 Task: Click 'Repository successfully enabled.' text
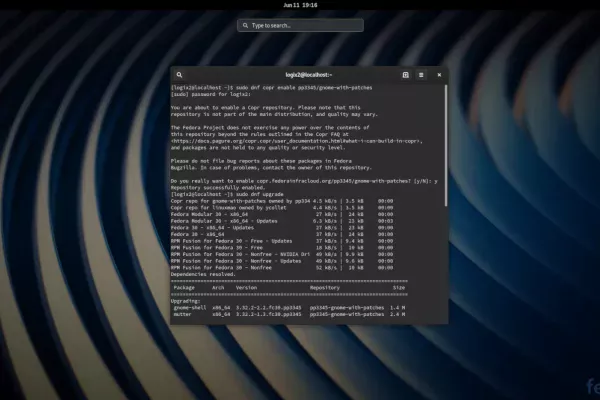[x=218, y=188]
